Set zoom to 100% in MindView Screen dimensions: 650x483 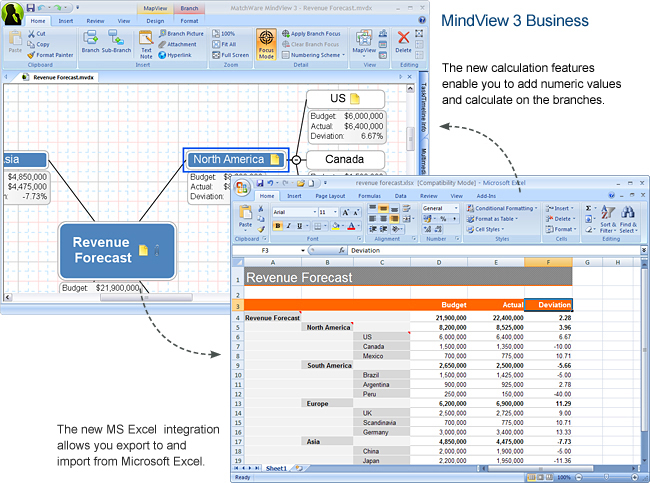click(x=223, y=34)
